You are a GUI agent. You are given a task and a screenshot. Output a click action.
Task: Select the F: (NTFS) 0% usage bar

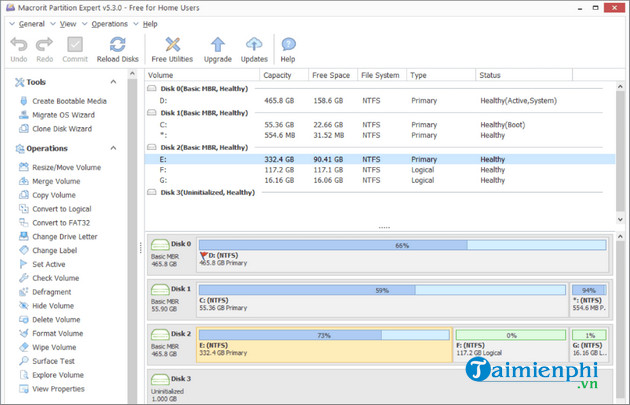[511, 335]
